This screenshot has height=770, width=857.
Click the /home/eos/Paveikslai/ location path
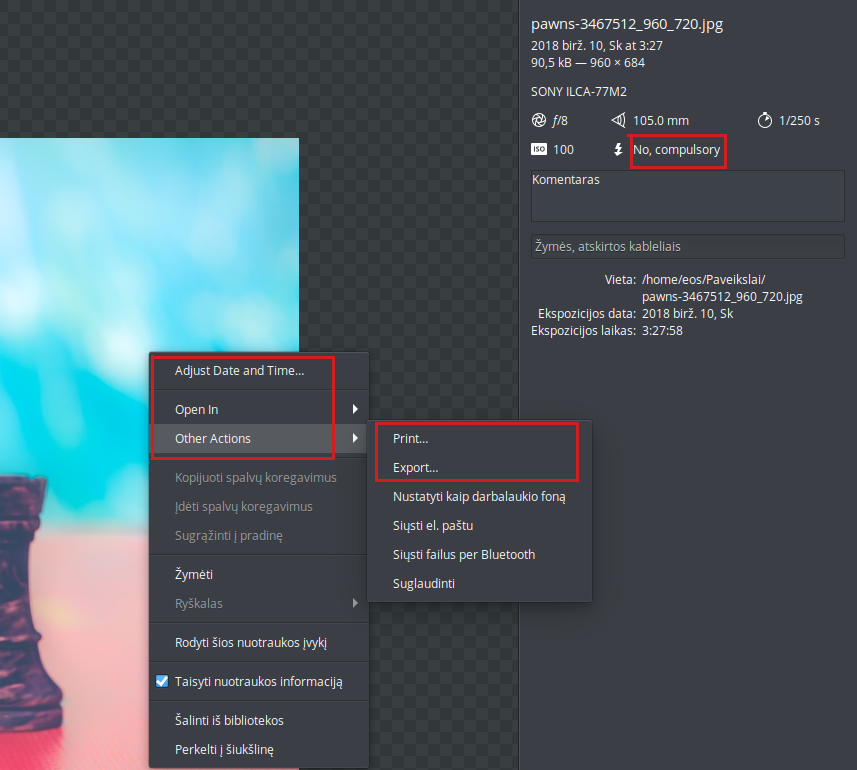703,279
